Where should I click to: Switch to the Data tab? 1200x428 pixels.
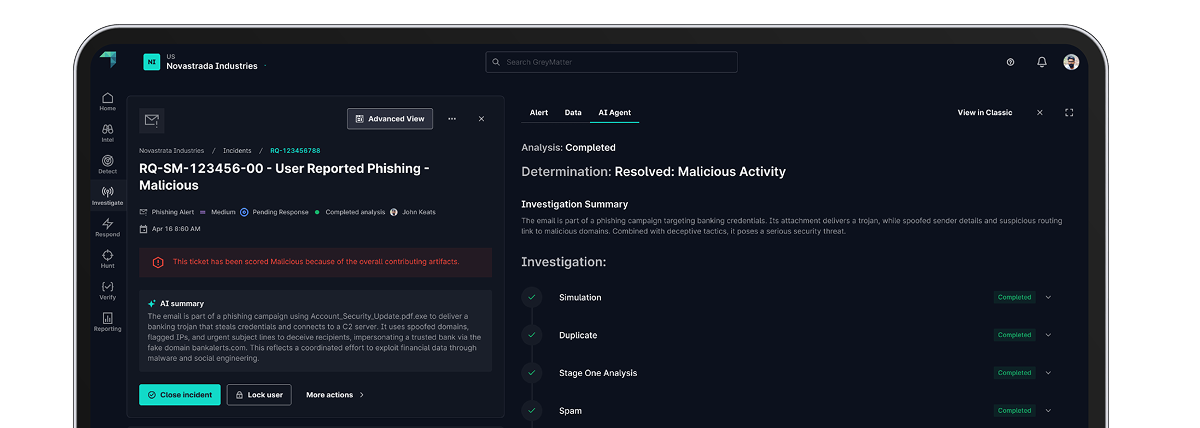click(x=573, y=113)
